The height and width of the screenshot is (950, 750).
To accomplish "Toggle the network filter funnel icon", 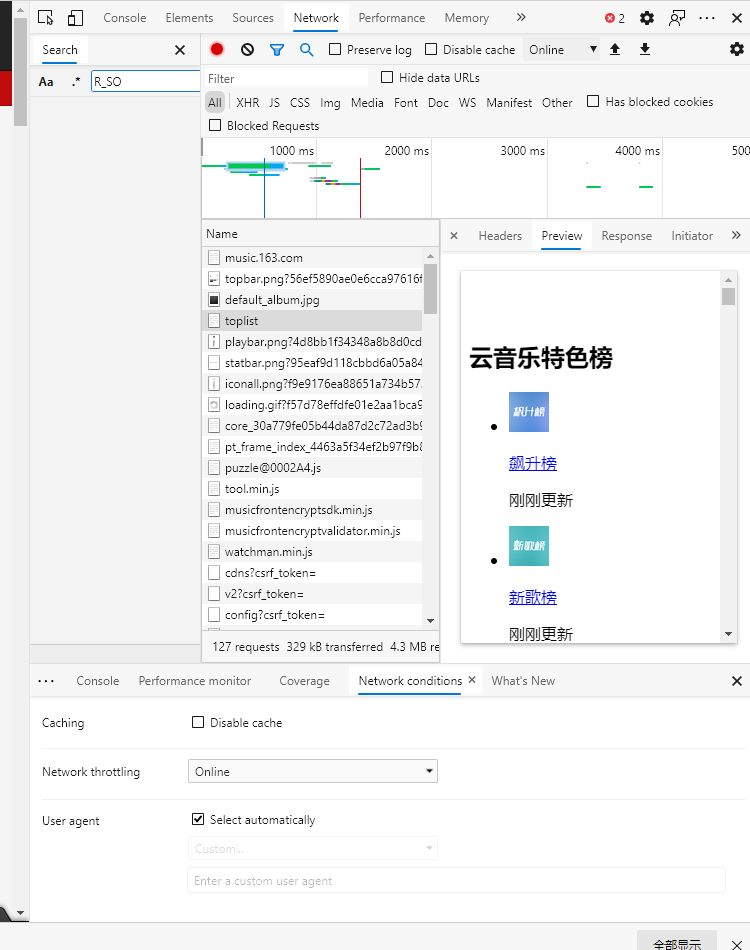I will [x=277, y=50].
